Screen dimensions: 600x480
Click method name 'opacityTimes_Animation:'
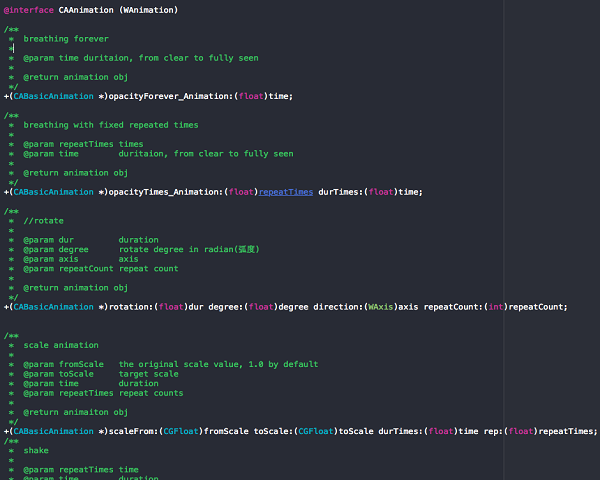tap(166, 192)
